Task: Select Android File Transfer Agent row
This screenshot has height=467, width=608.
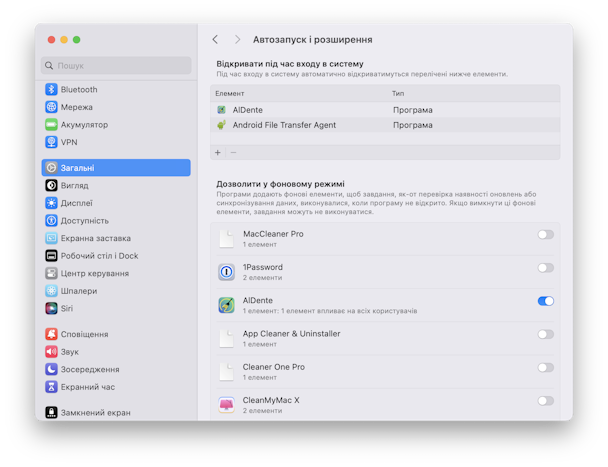Action: click(385, 125)
